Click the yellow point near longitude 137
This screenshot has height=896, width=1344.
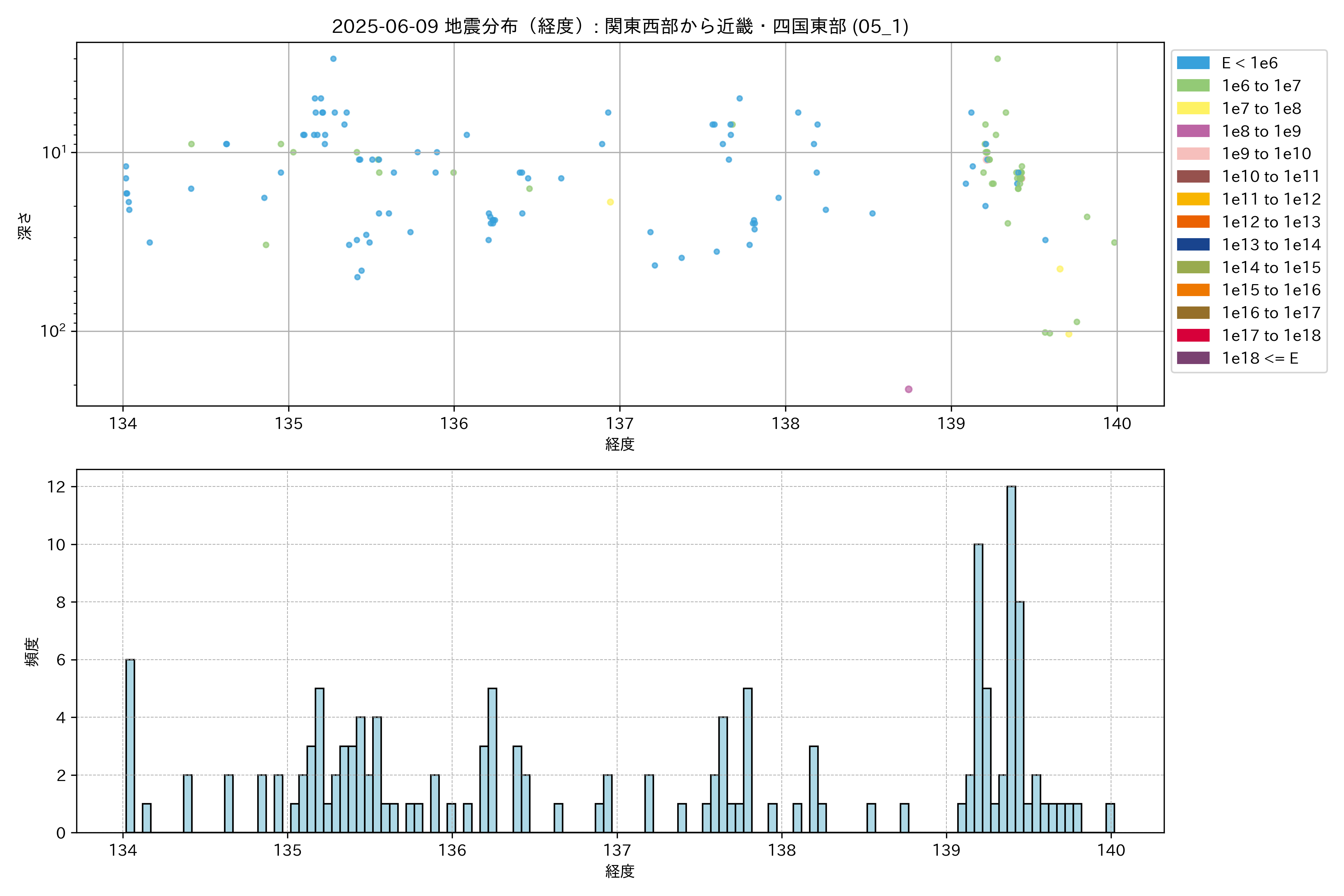610,202
